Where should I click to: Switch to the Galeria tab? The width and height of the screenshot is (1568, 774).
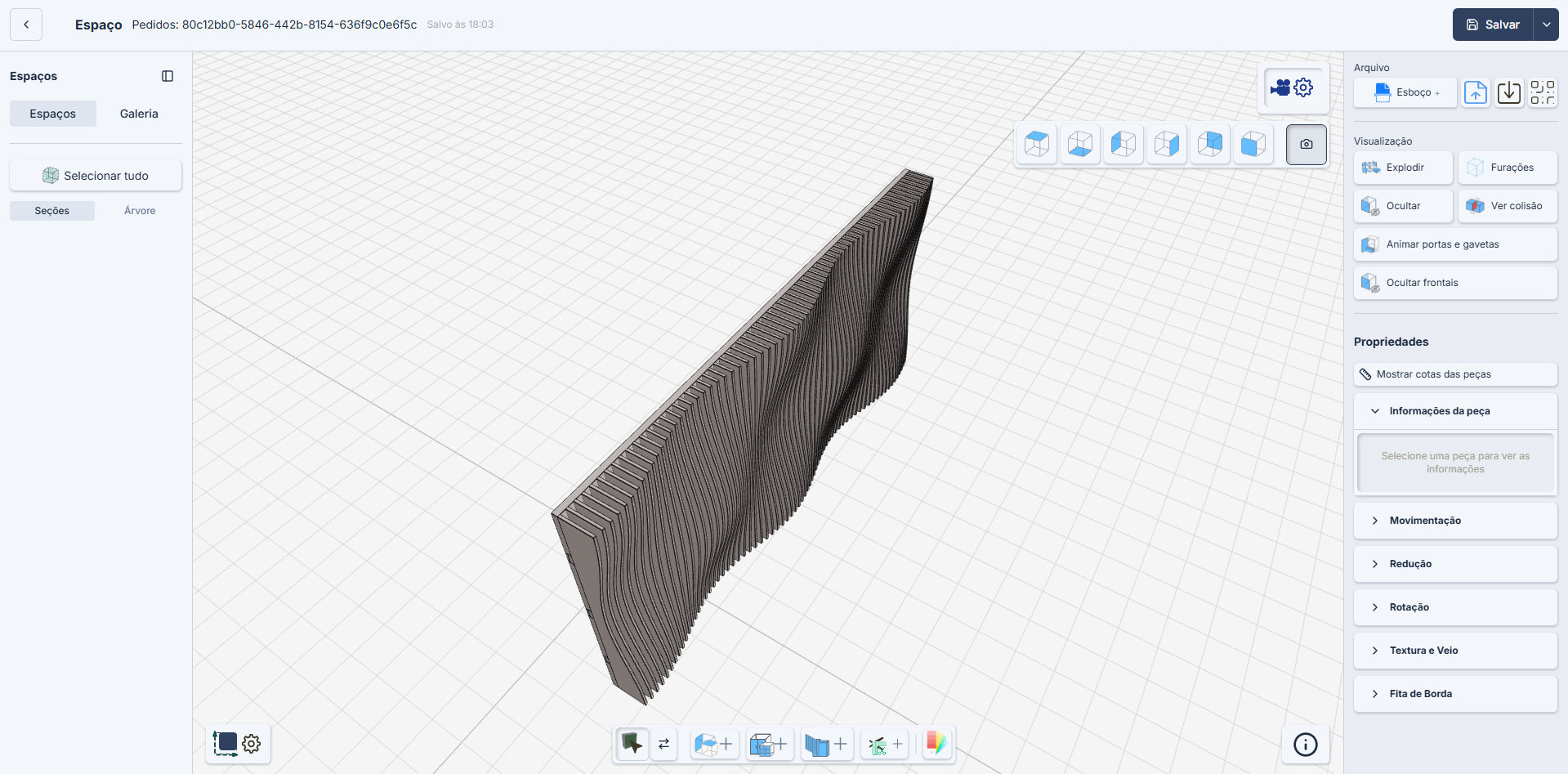click(139, 114)
